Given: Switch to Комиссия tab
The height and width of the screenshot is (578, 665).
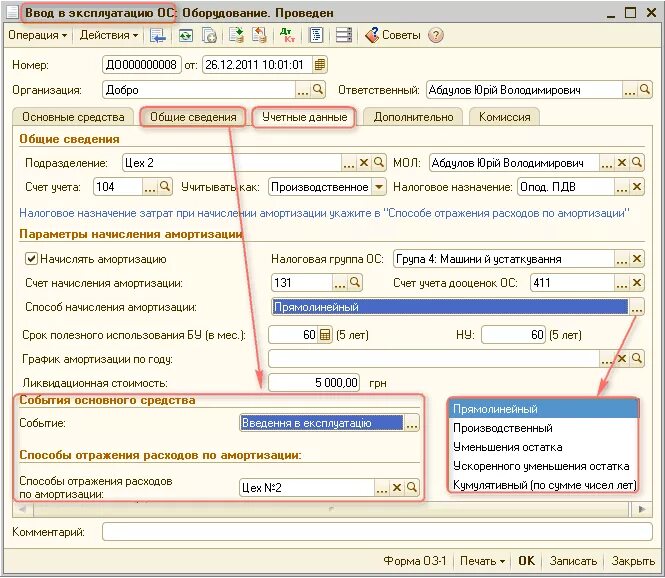Looking at the screenshot, I should point(504,117).
